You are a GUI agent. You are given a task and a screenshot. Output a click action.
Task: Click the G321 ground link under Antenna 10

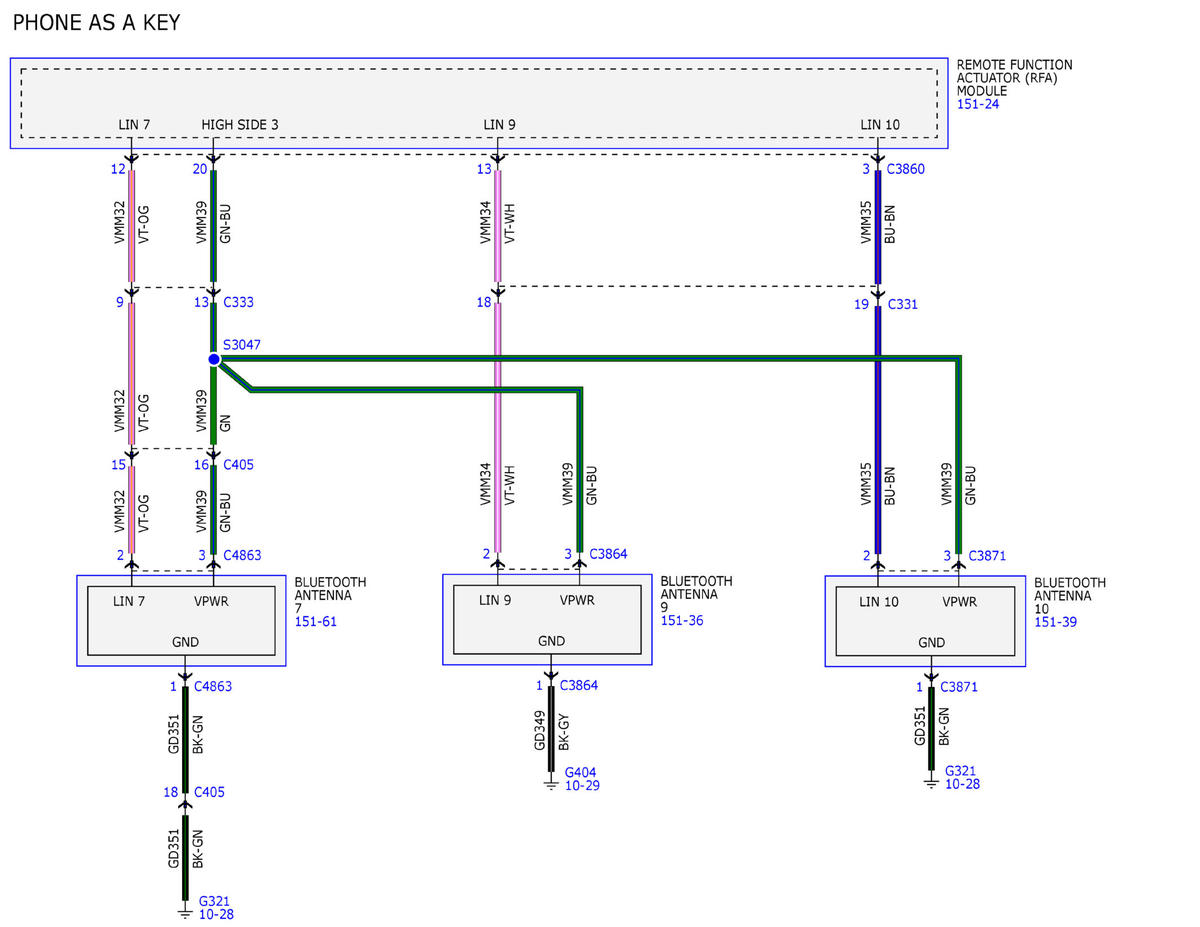pos(962,777)
